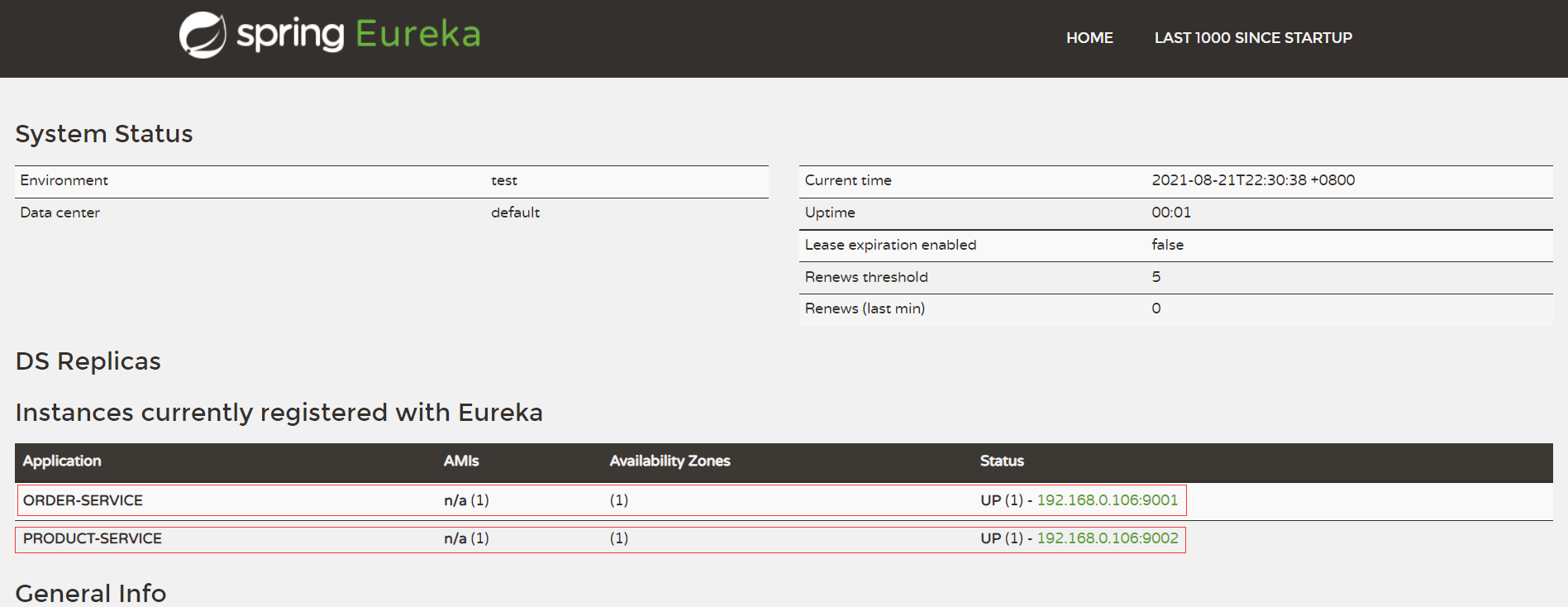This screenshot has height=607, width=1568.
Task: Click availability zone (1) in ORDER-SERVICE row
Action: (x=619, y=500)
